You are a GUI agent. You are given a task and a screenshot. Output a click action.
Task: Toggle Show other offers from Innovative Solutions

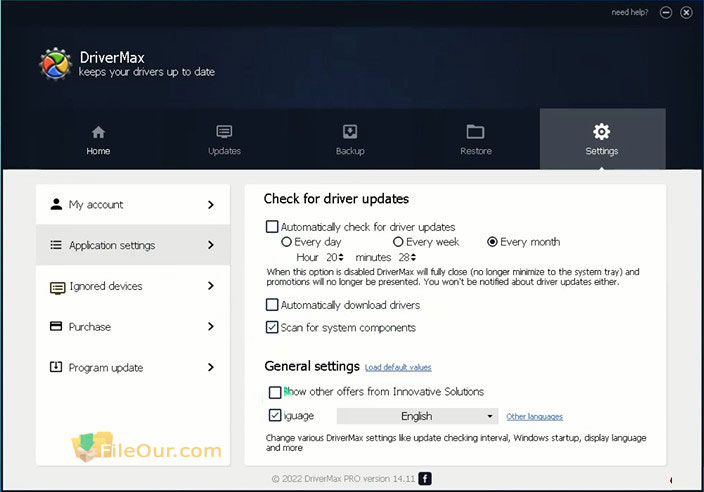point(275,392)
